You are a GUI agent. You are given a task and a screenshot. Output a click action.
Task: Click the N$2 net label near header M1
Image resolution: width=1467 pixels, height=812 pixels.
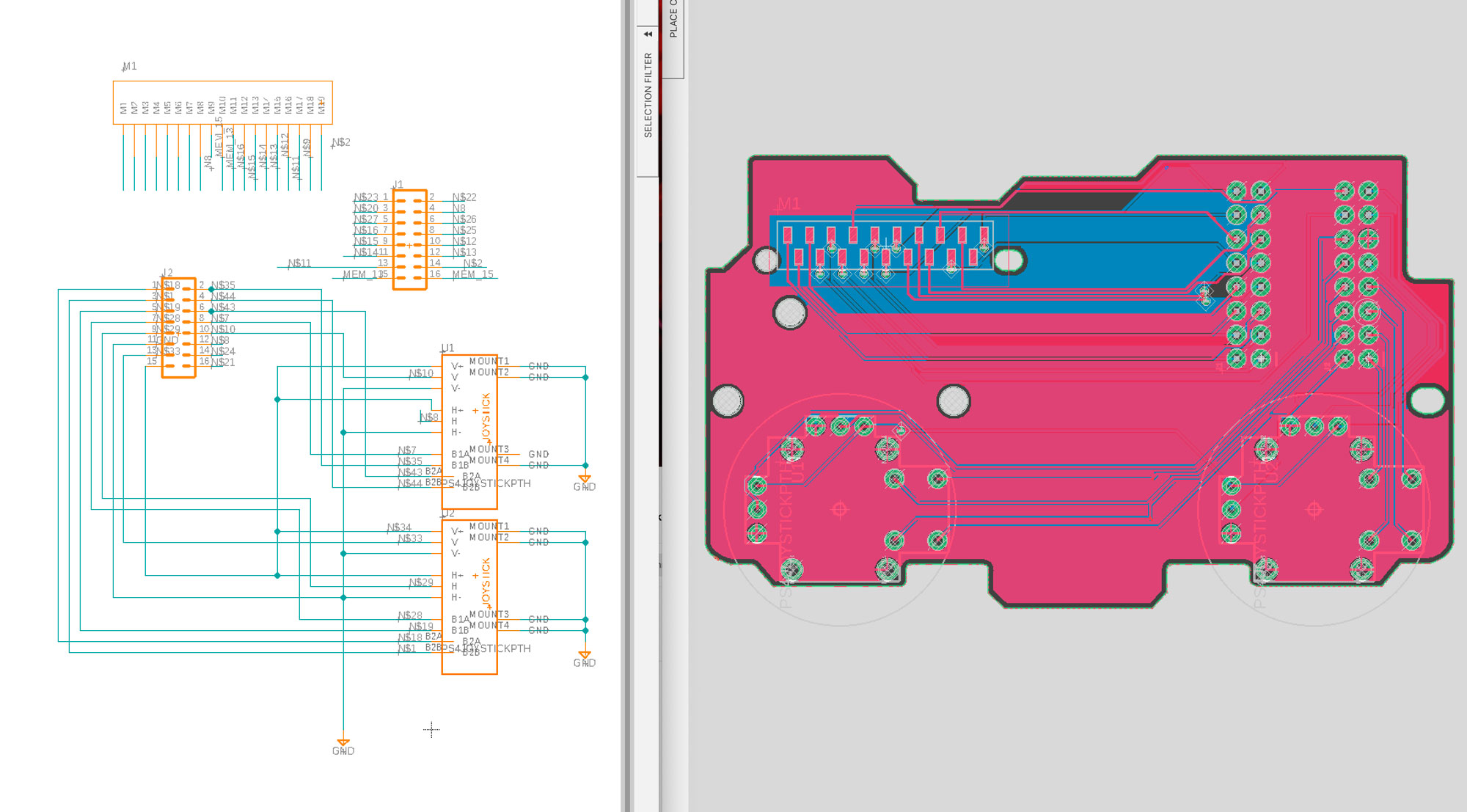[x=340, y=143]
